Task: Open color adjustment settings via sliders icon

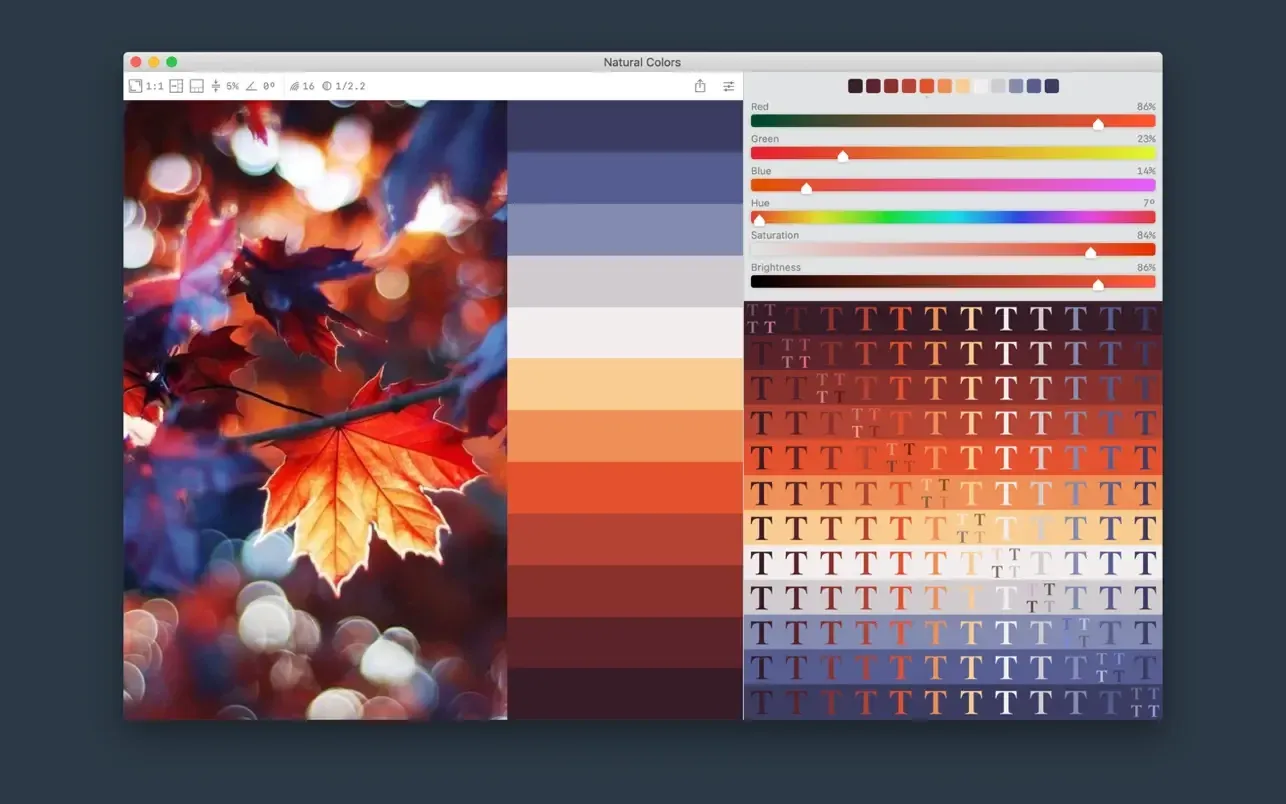Action: pyautogui.click(x=729, y=86)
